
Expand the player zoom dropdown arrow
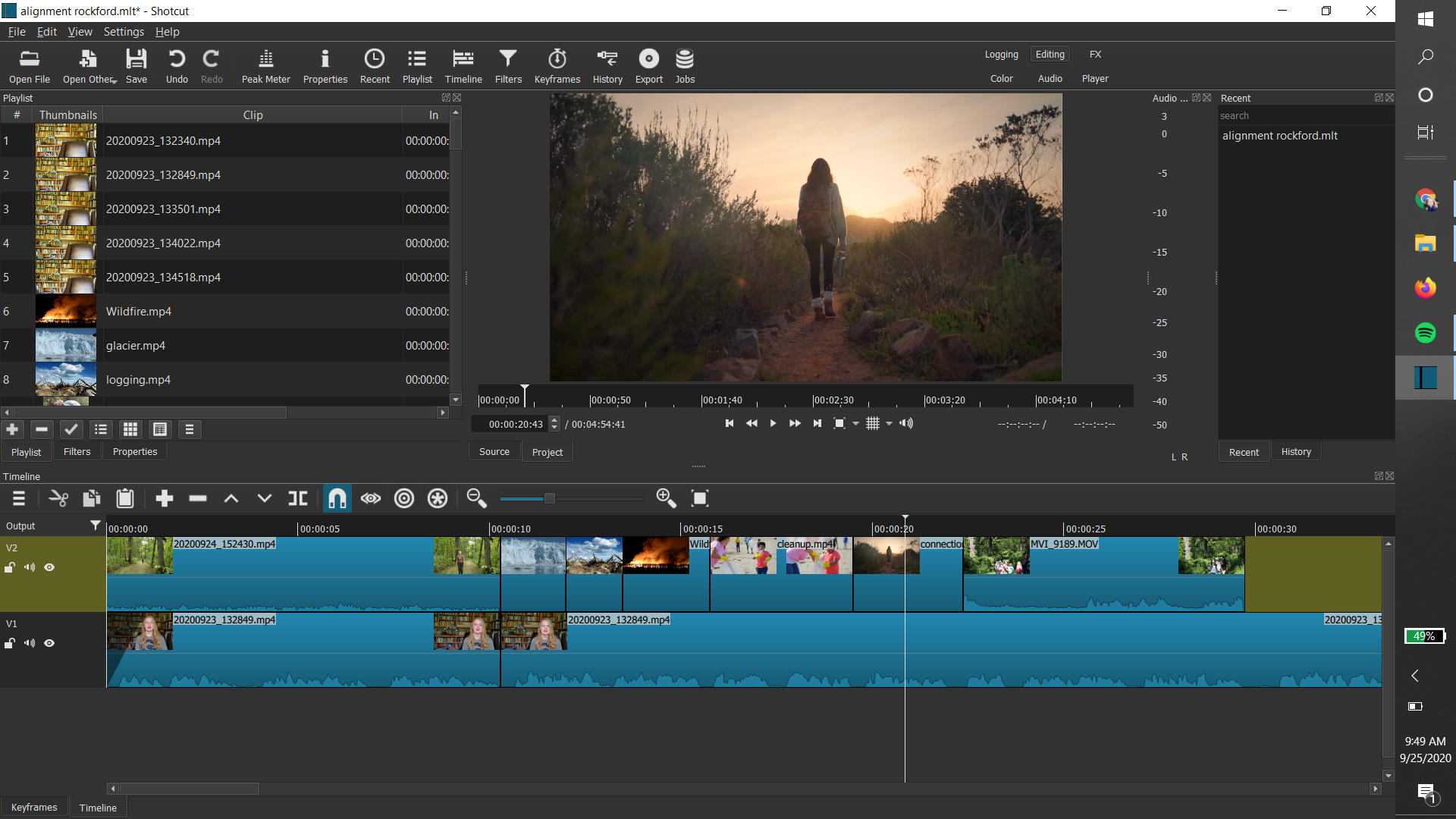[856, 424]
